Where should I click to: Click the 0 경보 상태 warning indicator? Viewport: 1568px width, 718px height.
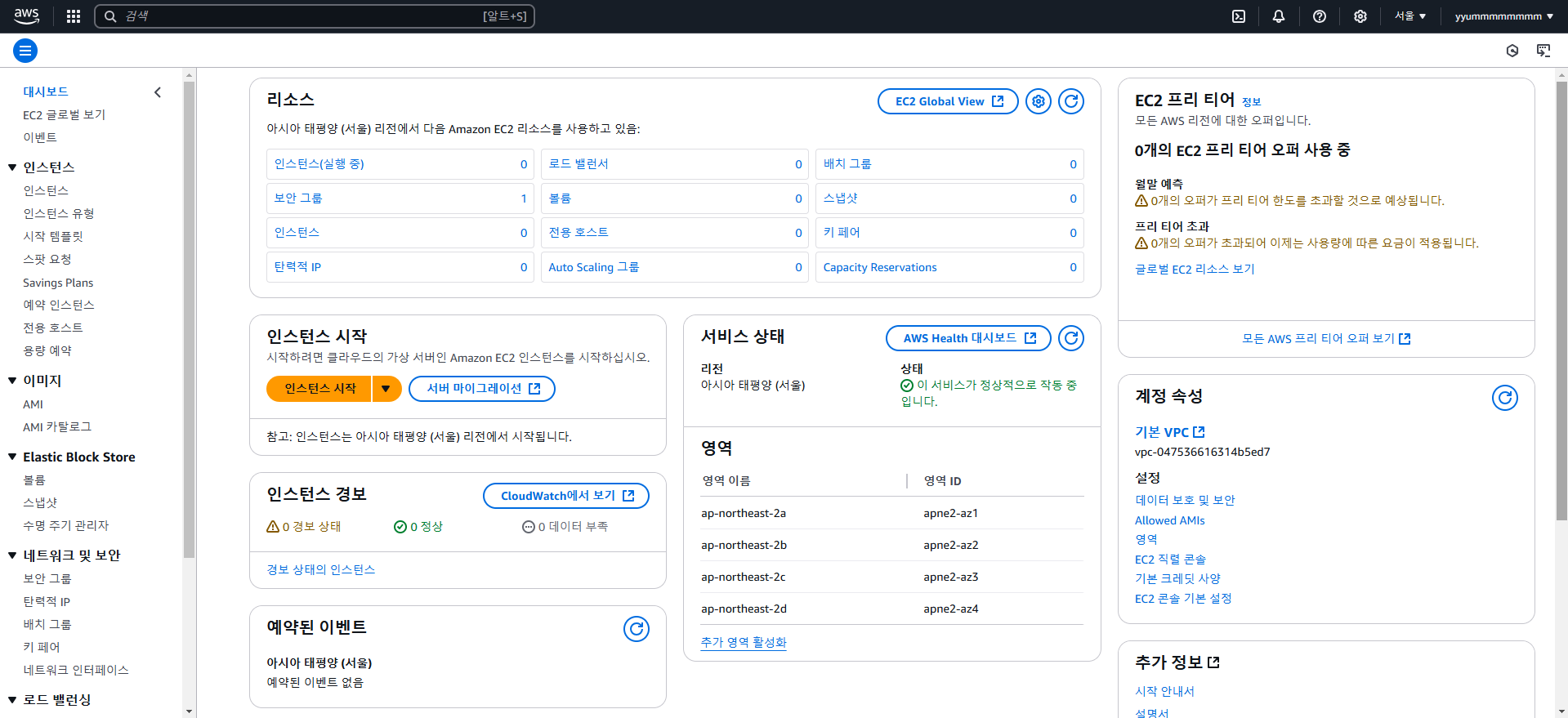pyautogui.click(x=304, y=527)
